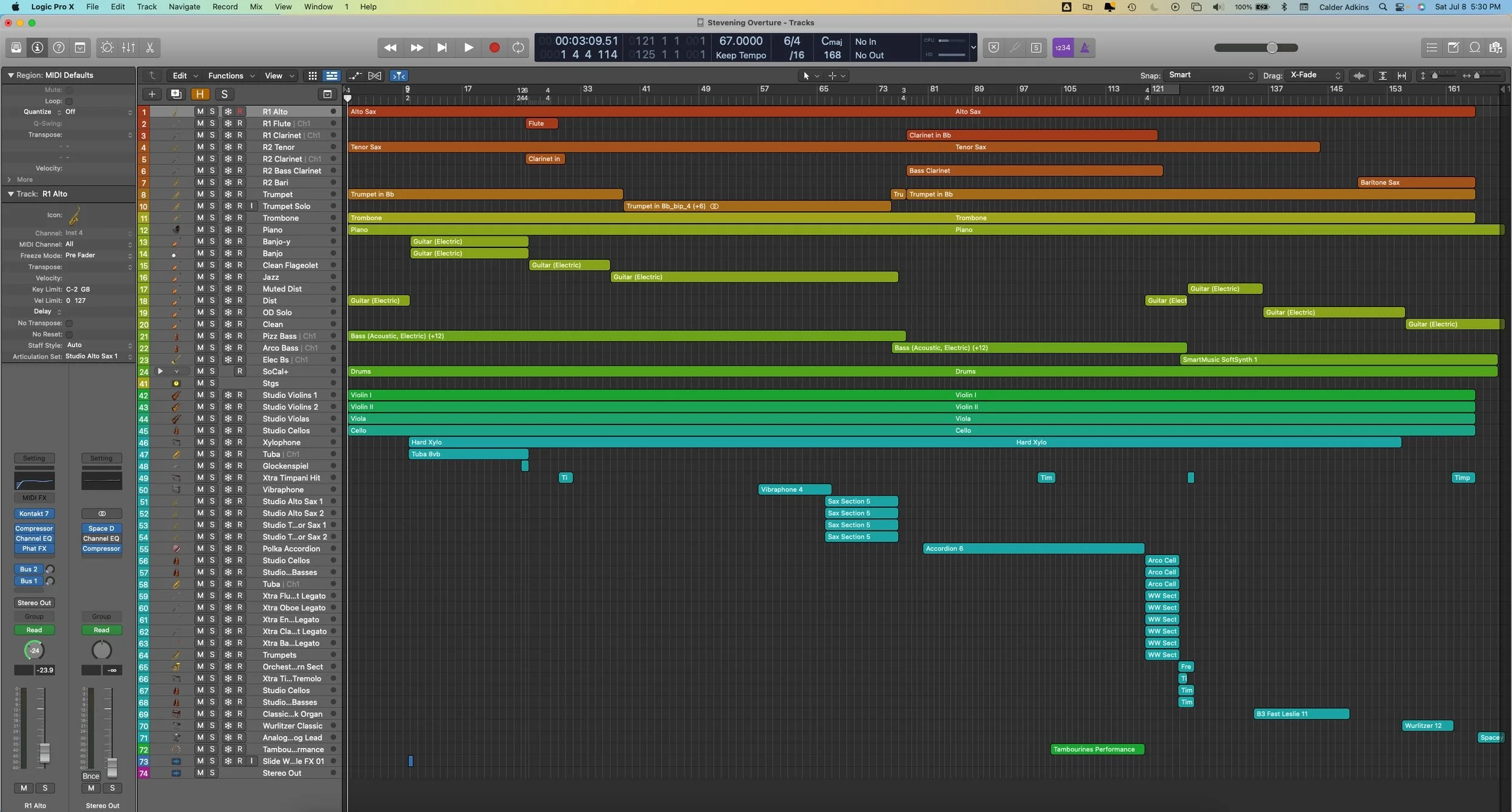
Task: Expand the SoCal+ track stack triangle
Action: (160, 371)
